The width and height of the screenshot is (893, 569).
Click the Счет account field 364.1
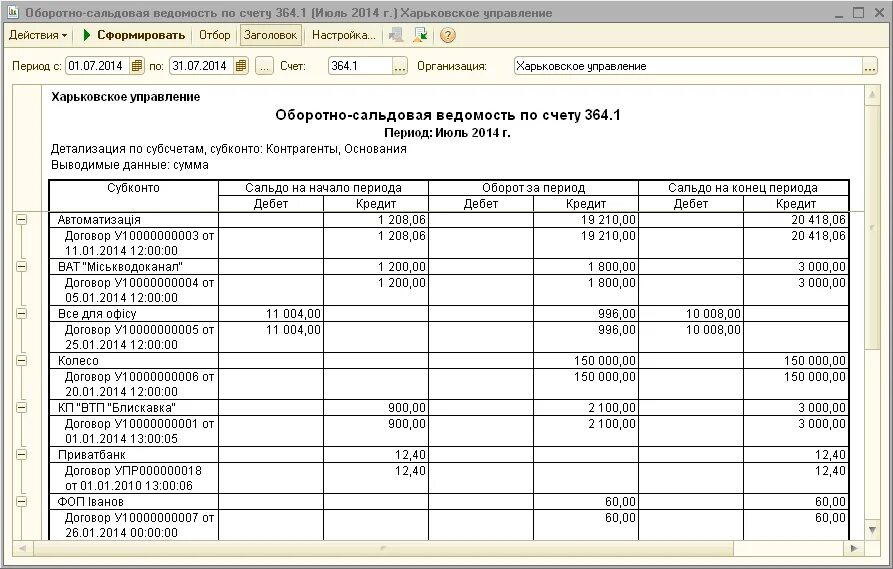(x=361, y=66)
